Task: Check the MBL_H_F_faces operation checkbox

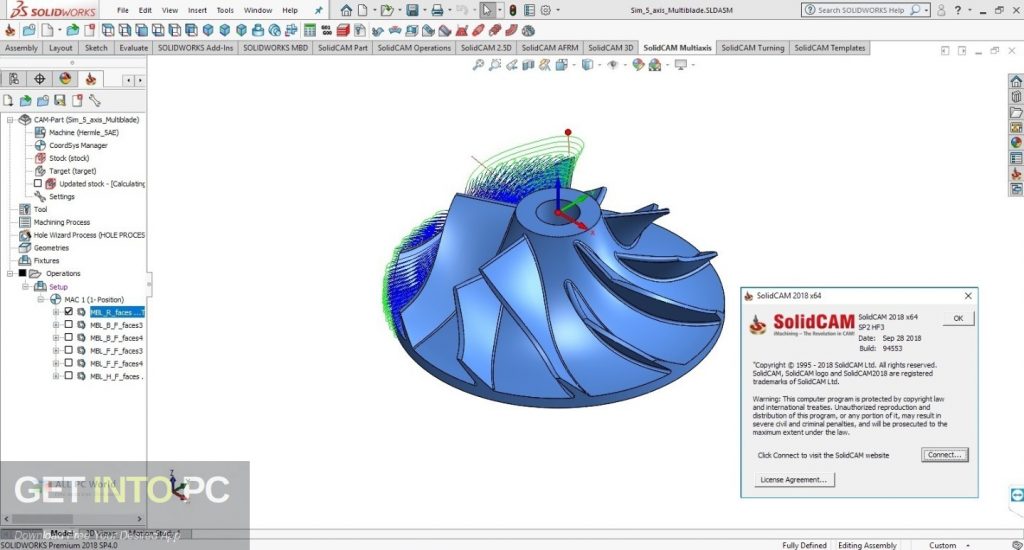Action: tap(69, 376)
